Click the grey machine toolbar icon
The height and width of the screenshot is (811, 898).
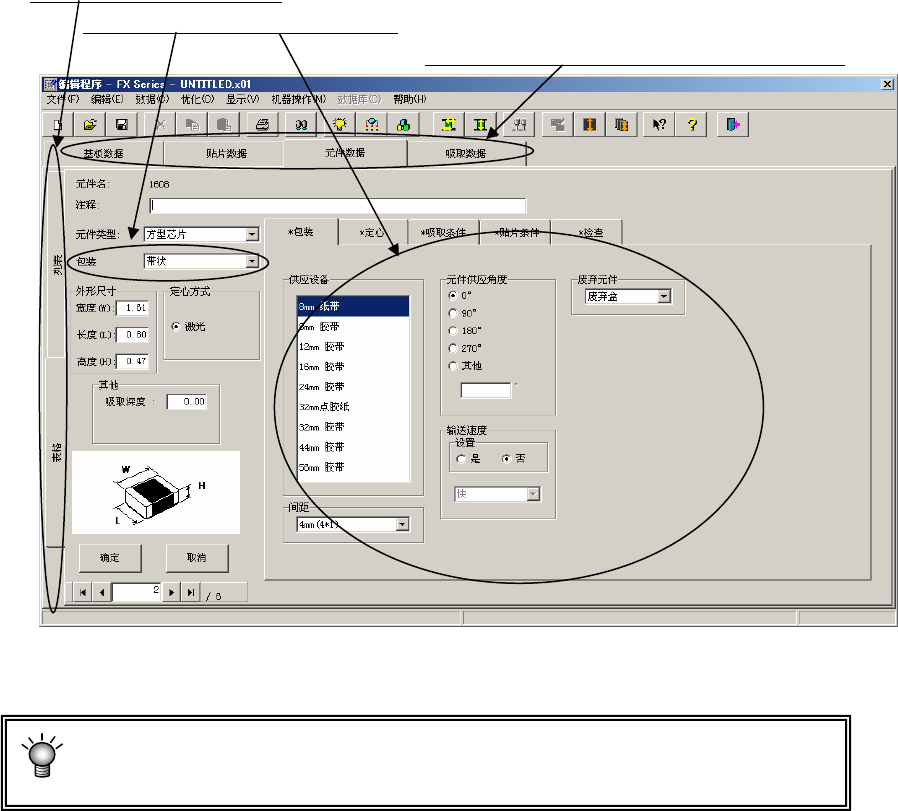coord(558,124)
